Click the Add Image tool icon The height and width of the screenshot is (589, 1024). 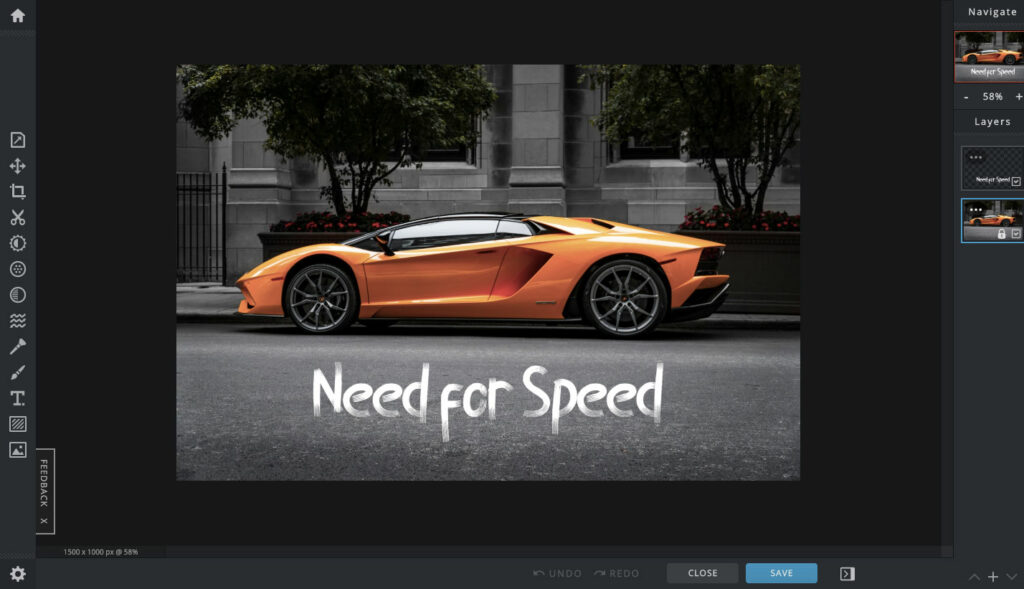[x=17, y=450]
